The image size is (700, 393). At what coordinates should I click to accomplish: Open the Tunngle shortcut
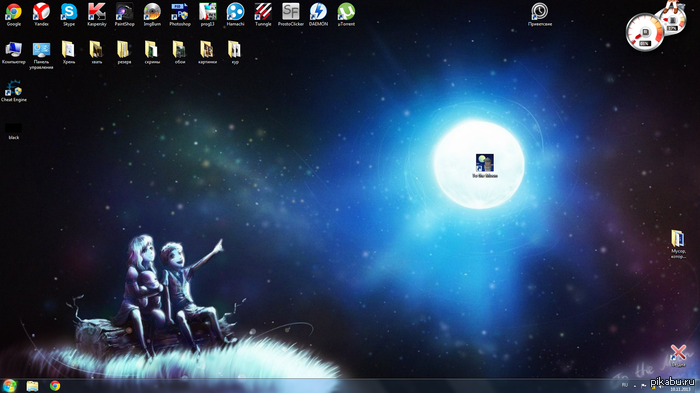(x=263, y=14)
